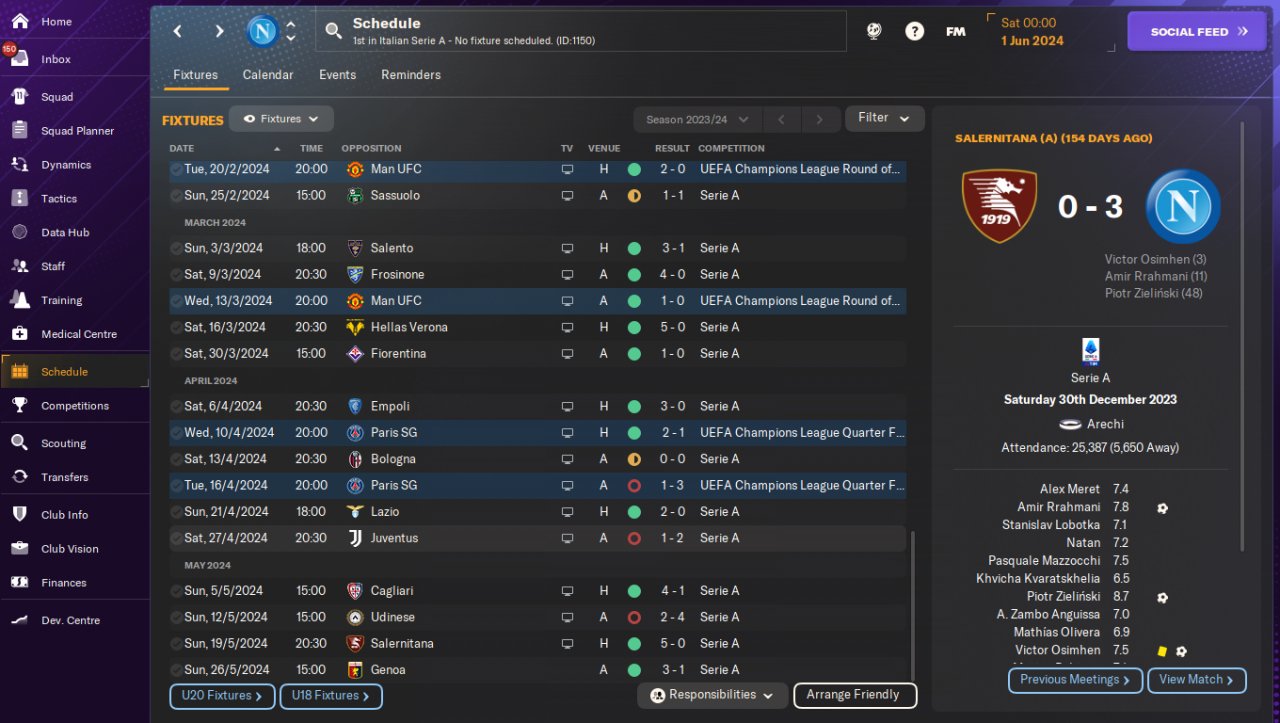The height and width of the screenshot is (723, 1280).
Task: Click the Napoli club badge in the header
Action: click(263, 31)
